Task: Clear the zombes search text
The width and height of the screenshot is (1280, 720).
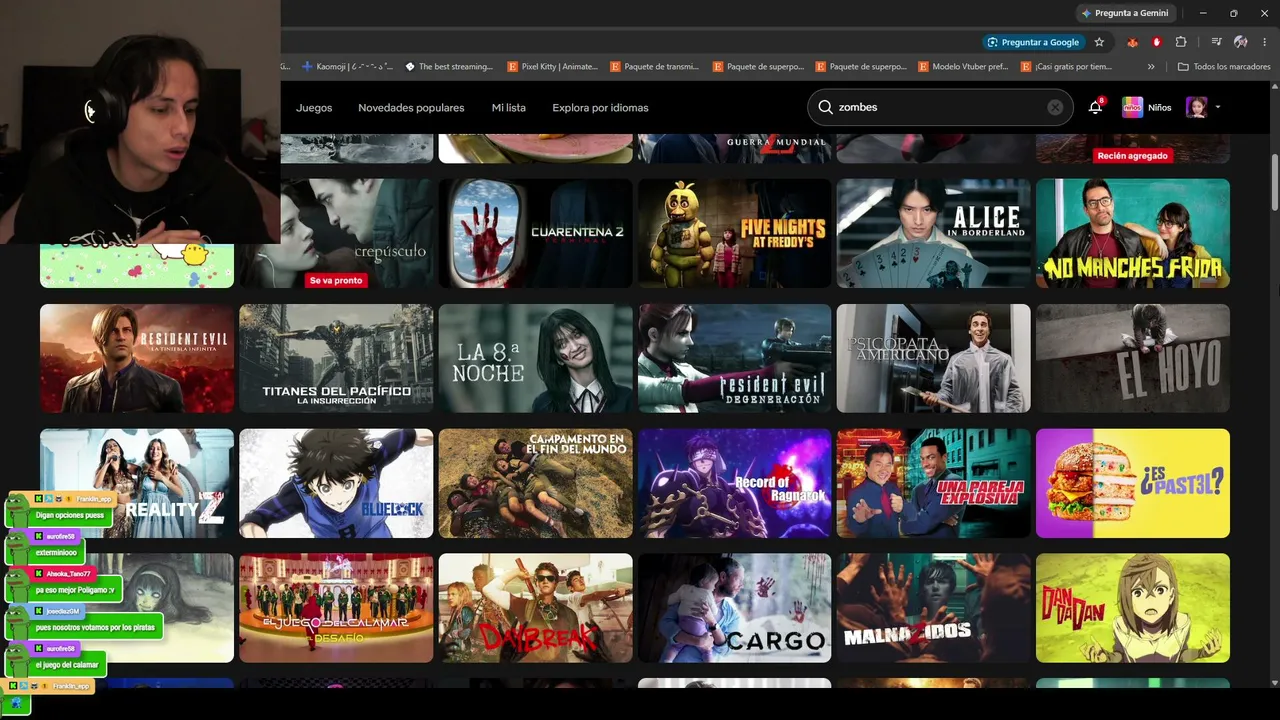Action: 1055,107
